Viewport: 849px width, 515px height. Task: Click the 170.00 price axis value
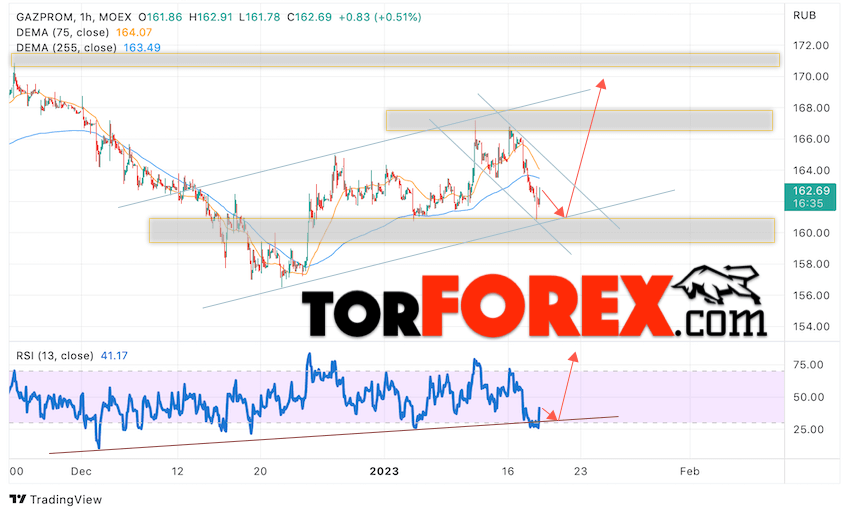point(811,76)
